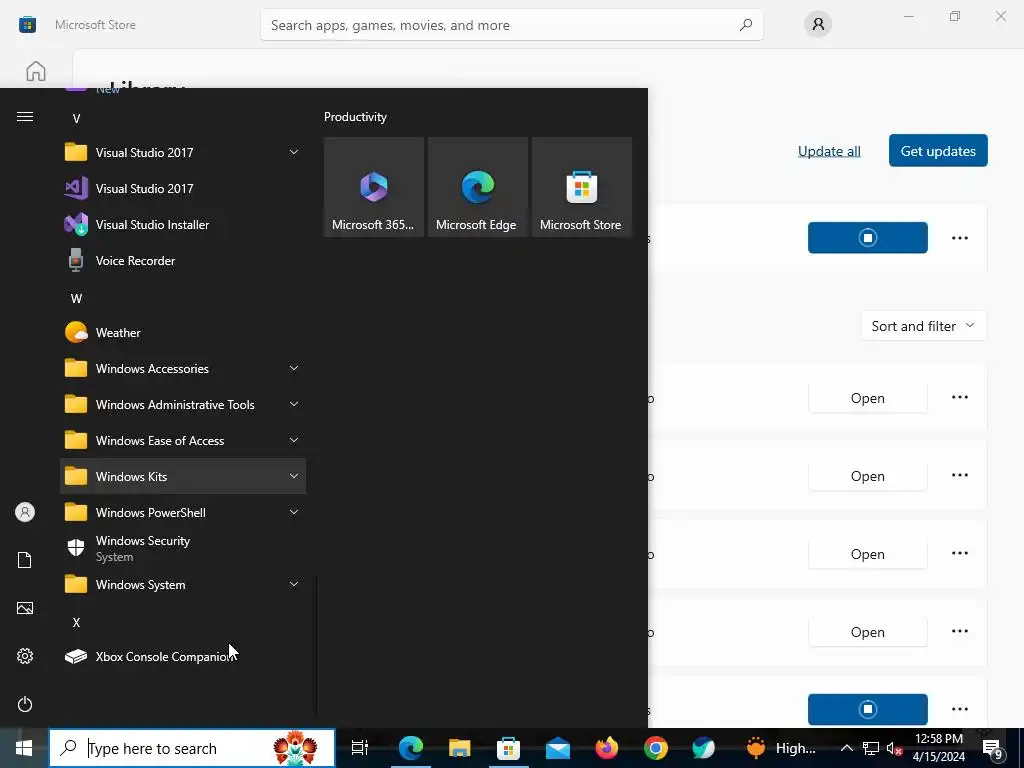
Task: Open the Sort and filter dropdown
Action: (923, 326)
